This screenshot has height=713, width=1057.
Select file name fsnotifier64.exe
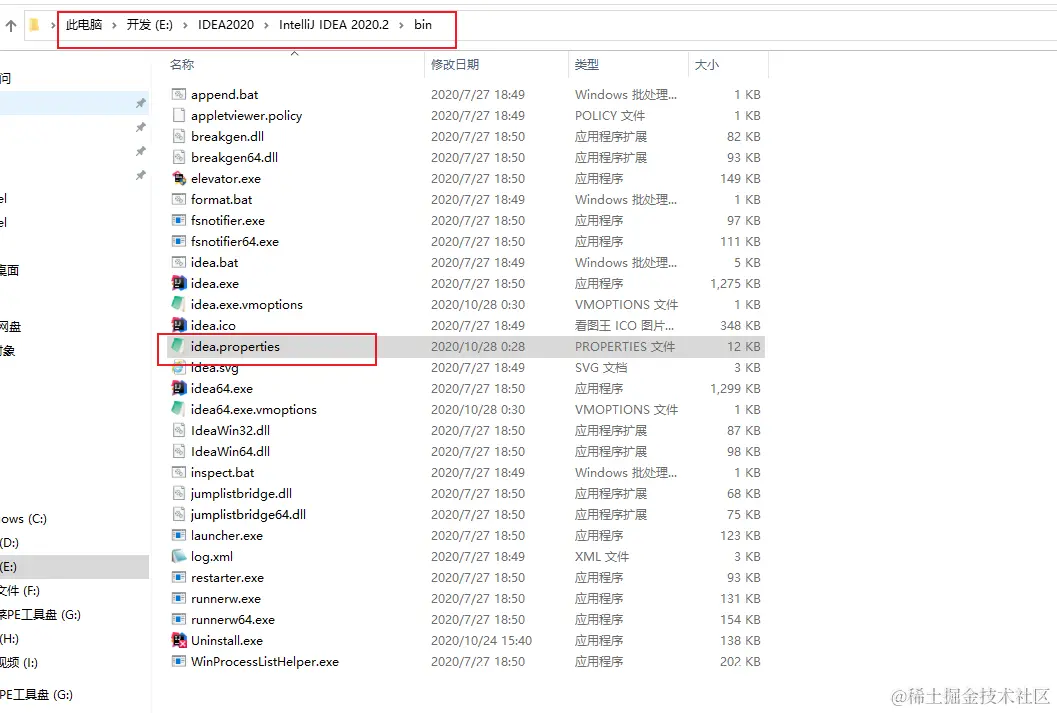point(235,241)
